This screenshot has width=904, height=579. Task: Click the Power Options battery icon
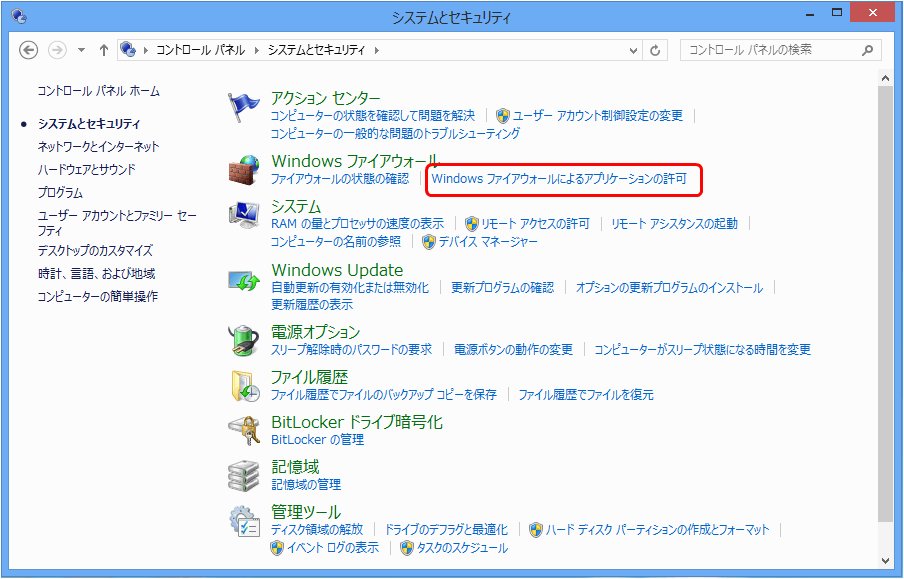tap(243, 340)
